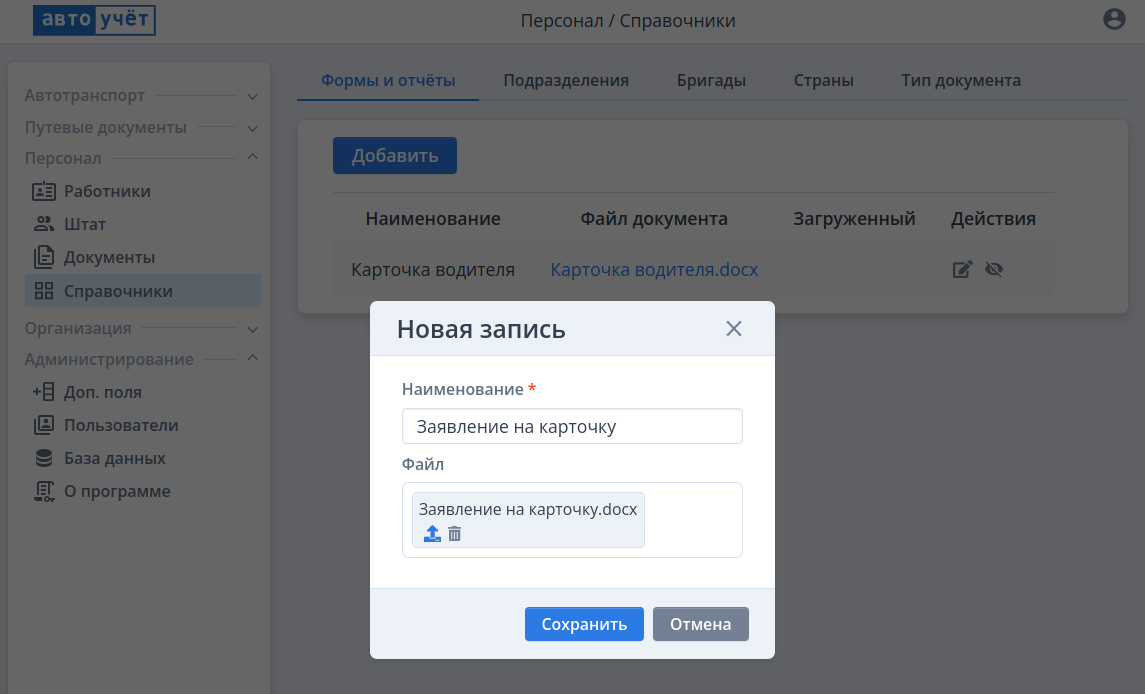Viewport: 1145px width, 694px height.
Task: Click the upload icon under attached file
Action: (432, 534)
